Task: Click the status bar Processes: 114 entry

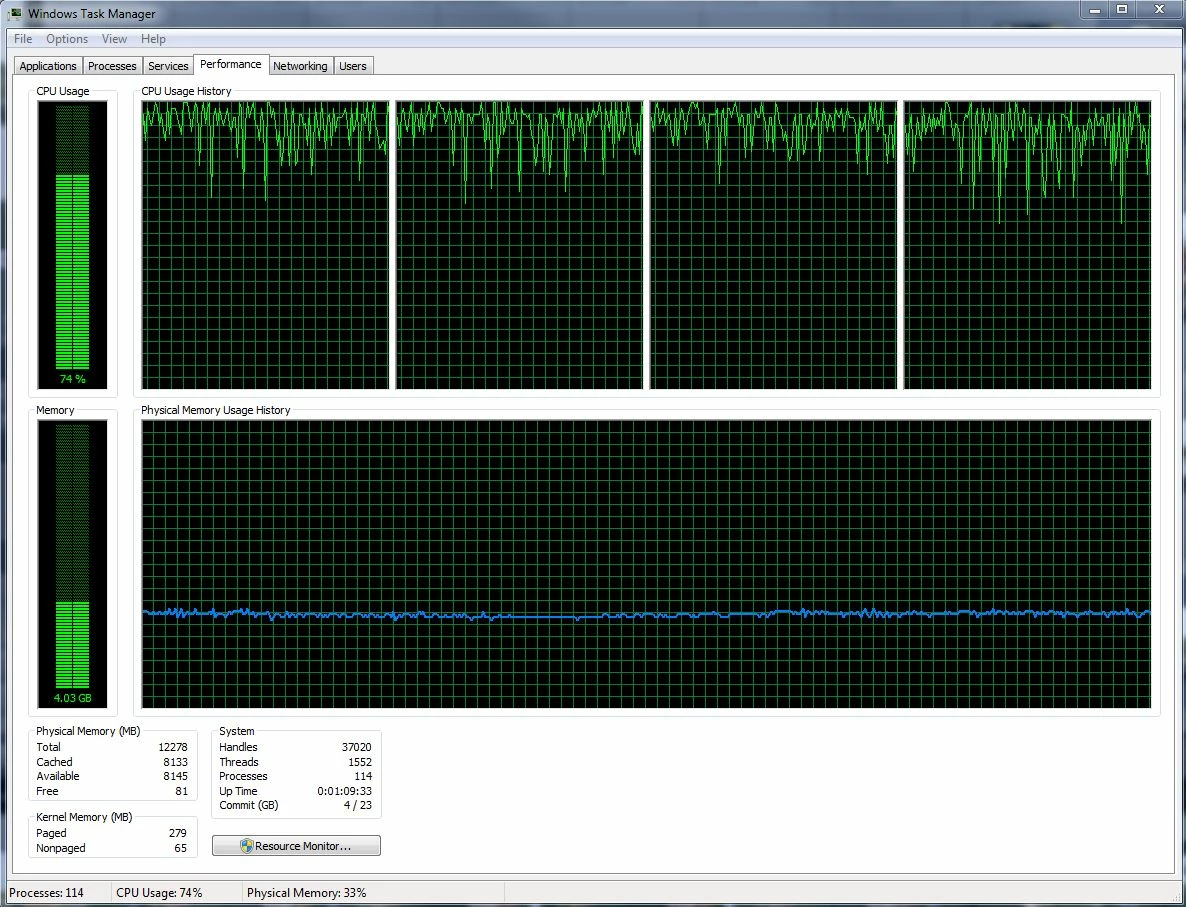Action: [x=46, y=893]
